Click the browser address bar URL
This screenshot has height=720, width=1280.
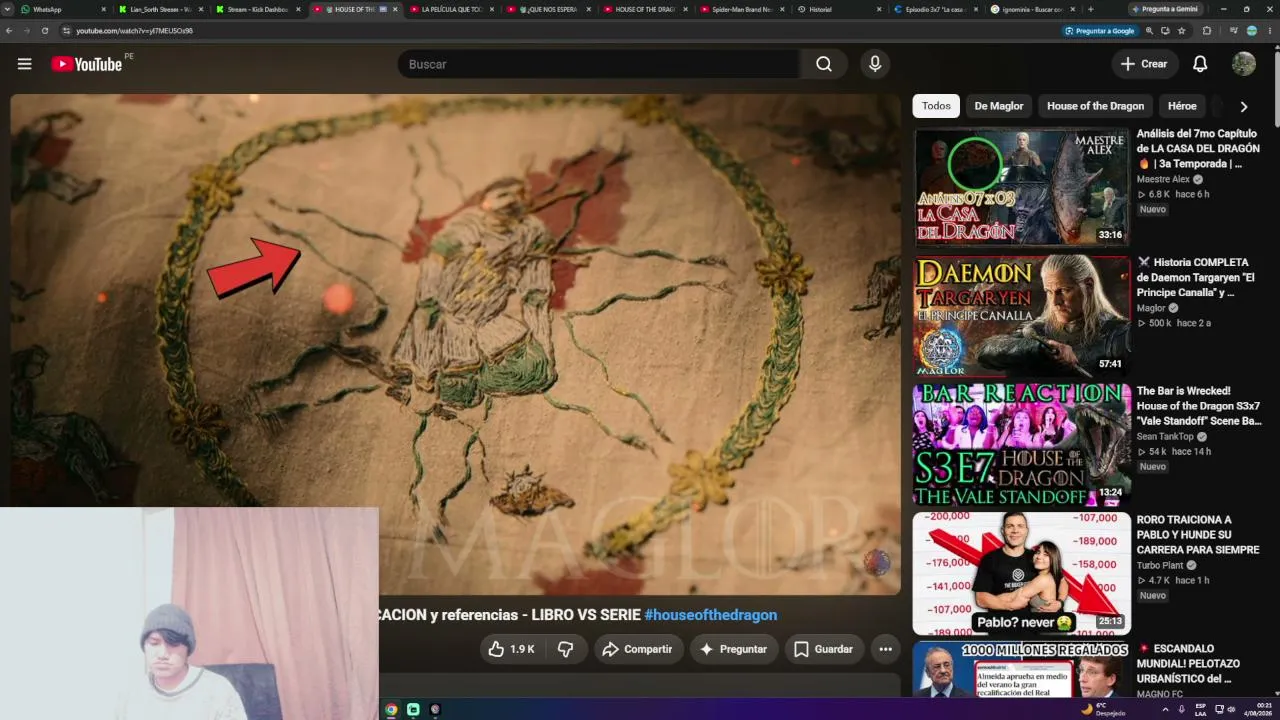click(x=134, y=31)
